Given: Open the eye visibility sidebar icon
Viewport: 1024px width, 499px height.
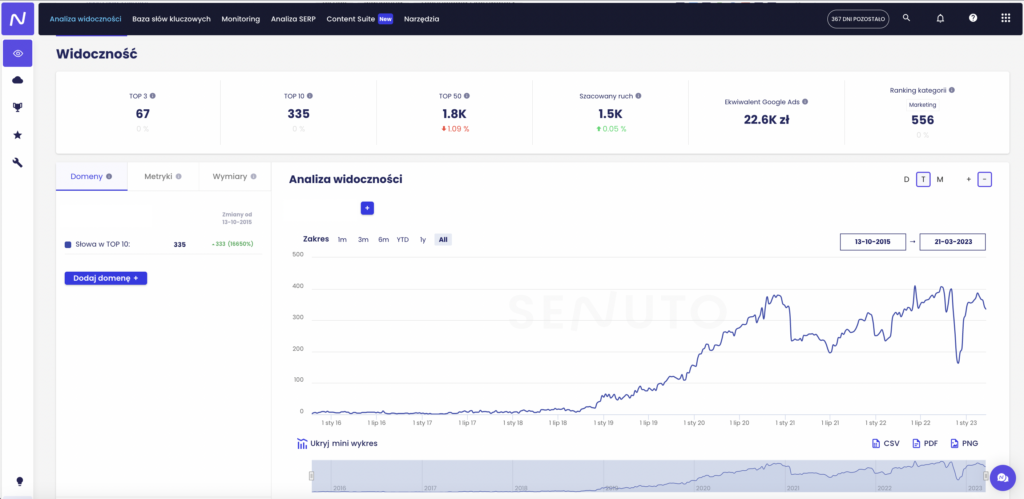Looking at the screenshot, I should click(18, 53).
